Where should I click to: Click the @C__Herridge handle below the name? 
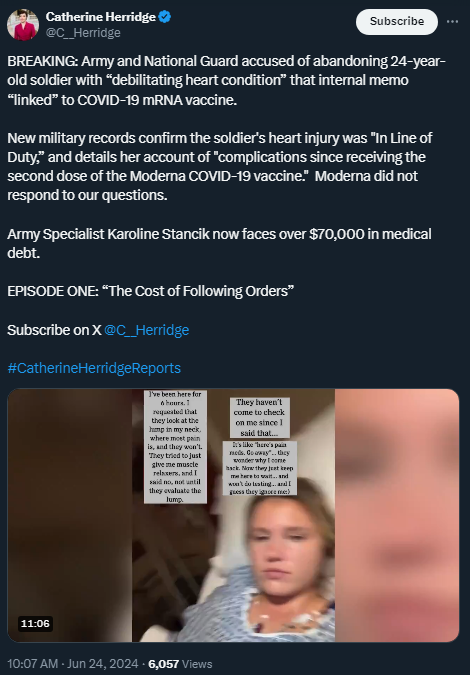pos(83,33)
